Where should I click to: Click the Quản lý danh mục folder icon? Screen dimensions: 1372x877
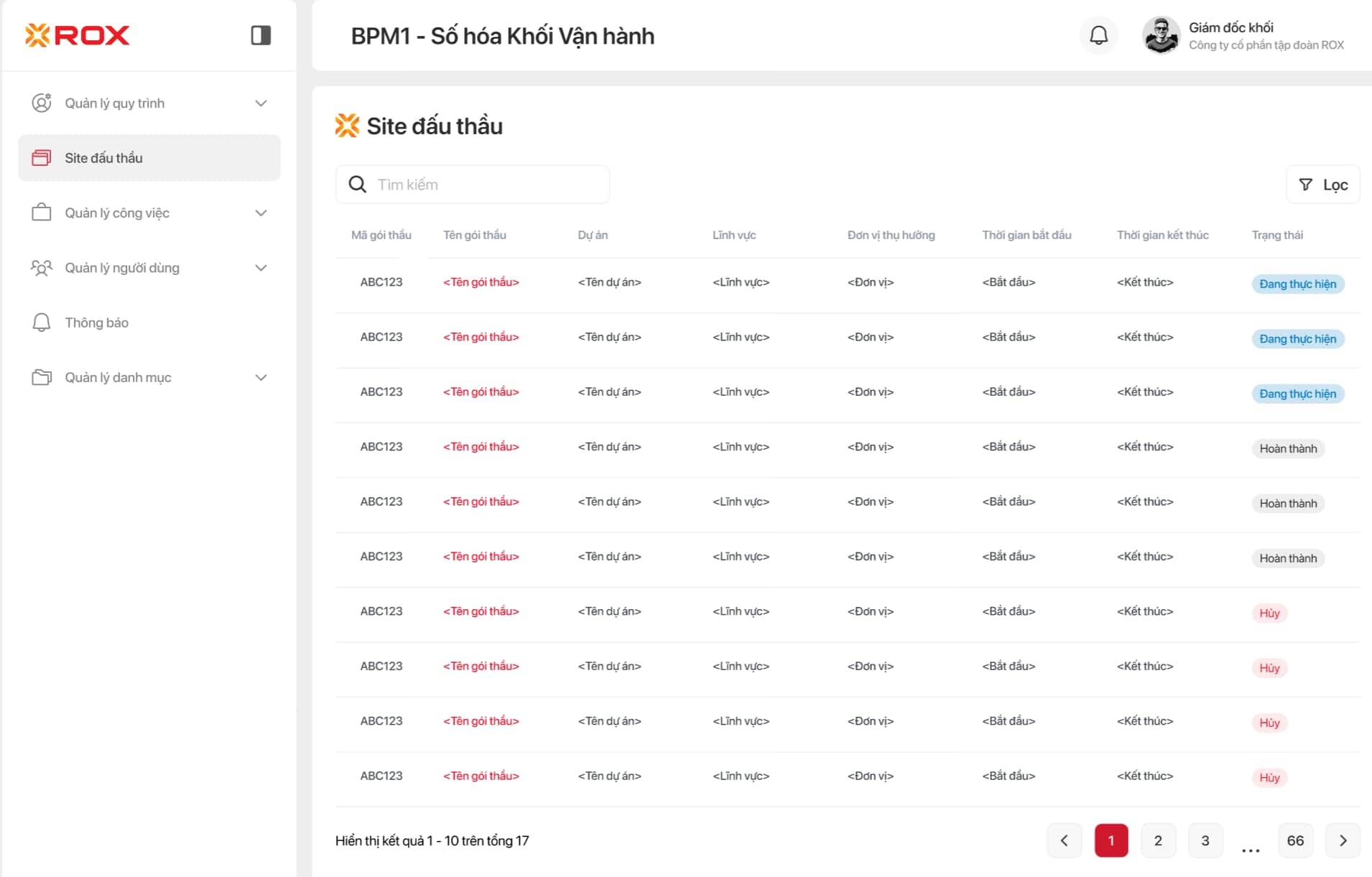[x=42, y=378]
